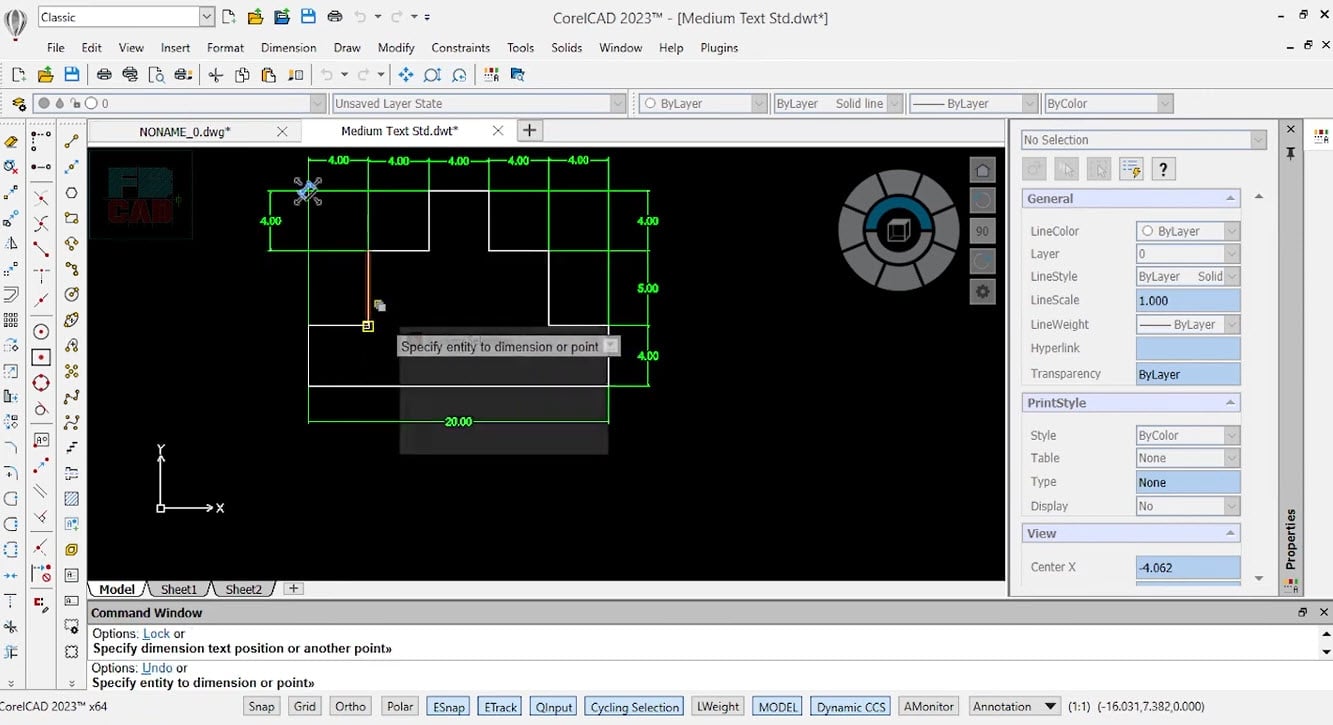This screenshot has height=725, width=1333.
Task: Click the Quick Select lightning icon
Action: pos(1131,169)
